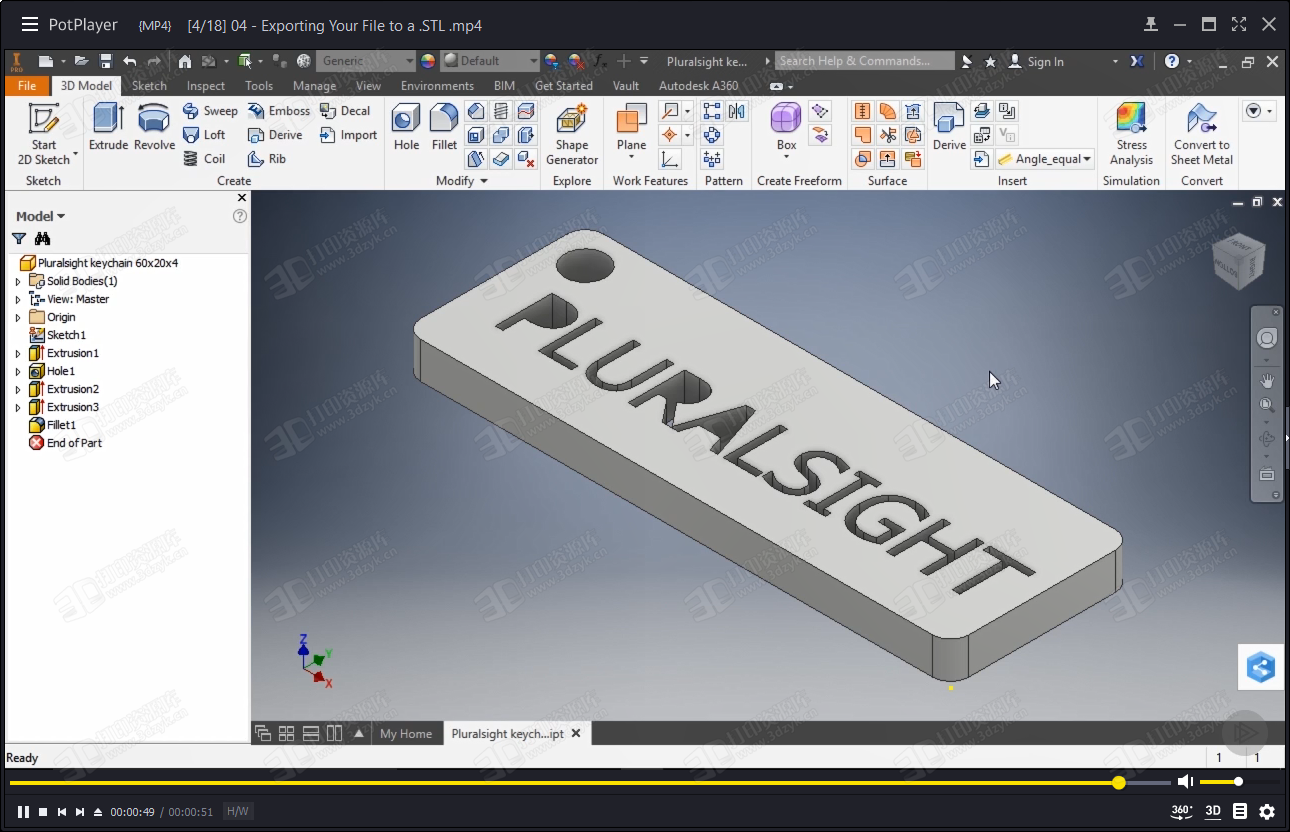Apply a Decal
1290x832 pixels.
(x=345, y=111)
